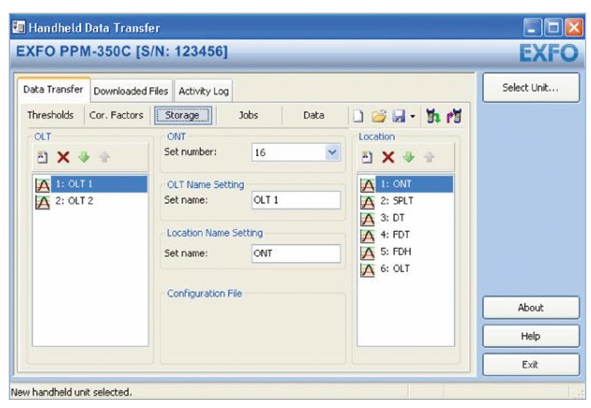Click the Select Unit... button

(x=531, y=87)
